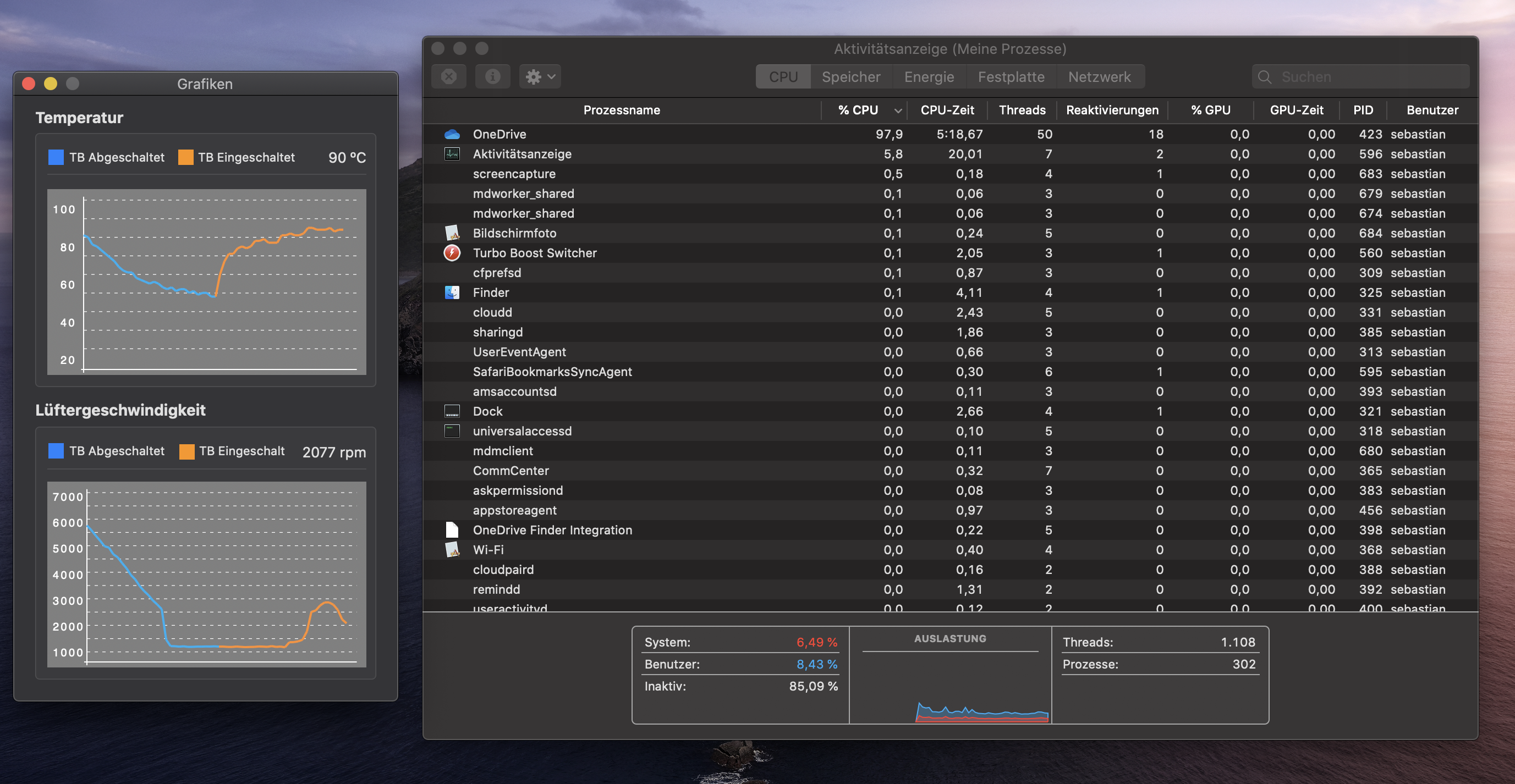Viewport: 1515px width, 784px height.
Task: Click the OneDrive cloud icon in process list
Action: (452, 135)
